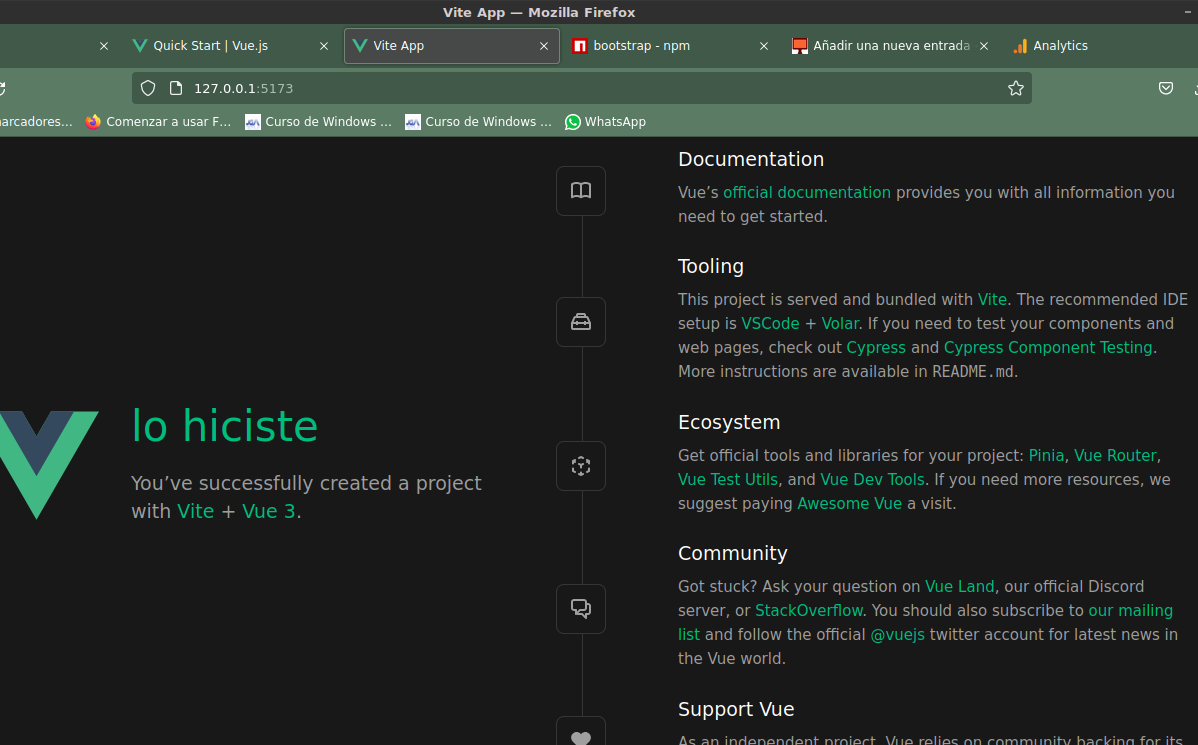Save the page to Pocket

coord(1166,88)
